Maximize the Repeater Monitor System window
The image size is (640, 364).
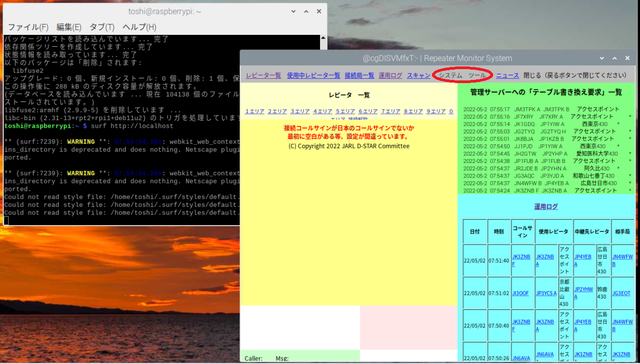pos(615,58)
